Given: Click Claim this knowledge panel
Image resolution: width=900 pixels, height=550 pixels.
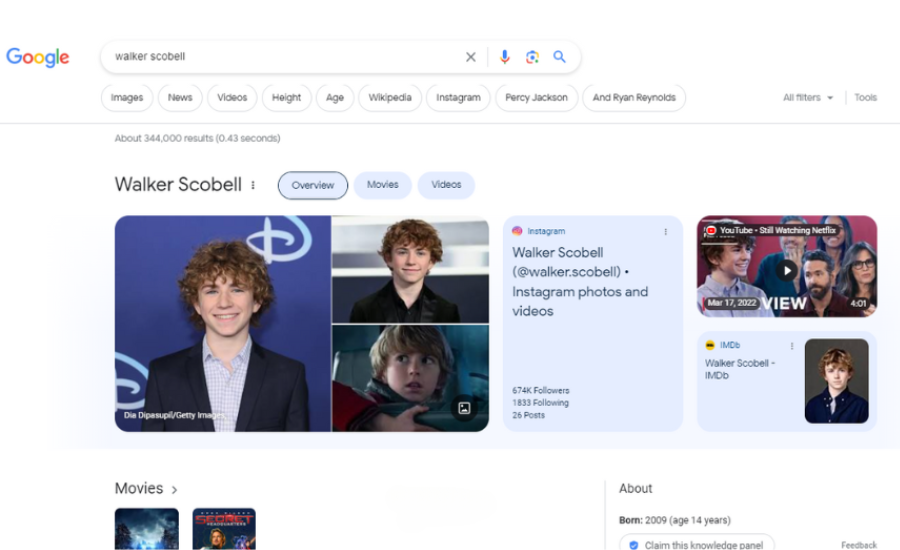Looking at the screenshot, I should 697,544.
